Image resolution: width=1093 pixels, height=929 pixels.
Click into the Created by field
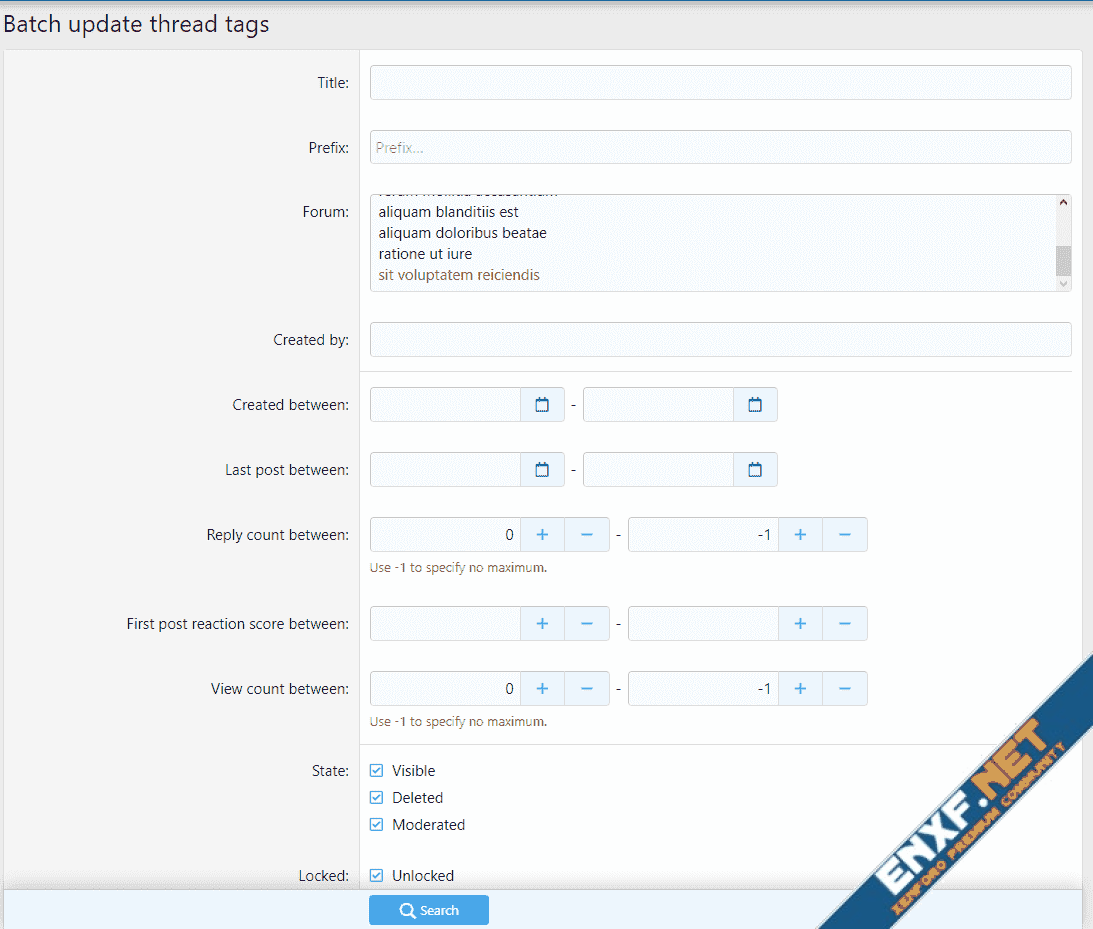pyautogui.click(x=720, y=340)
